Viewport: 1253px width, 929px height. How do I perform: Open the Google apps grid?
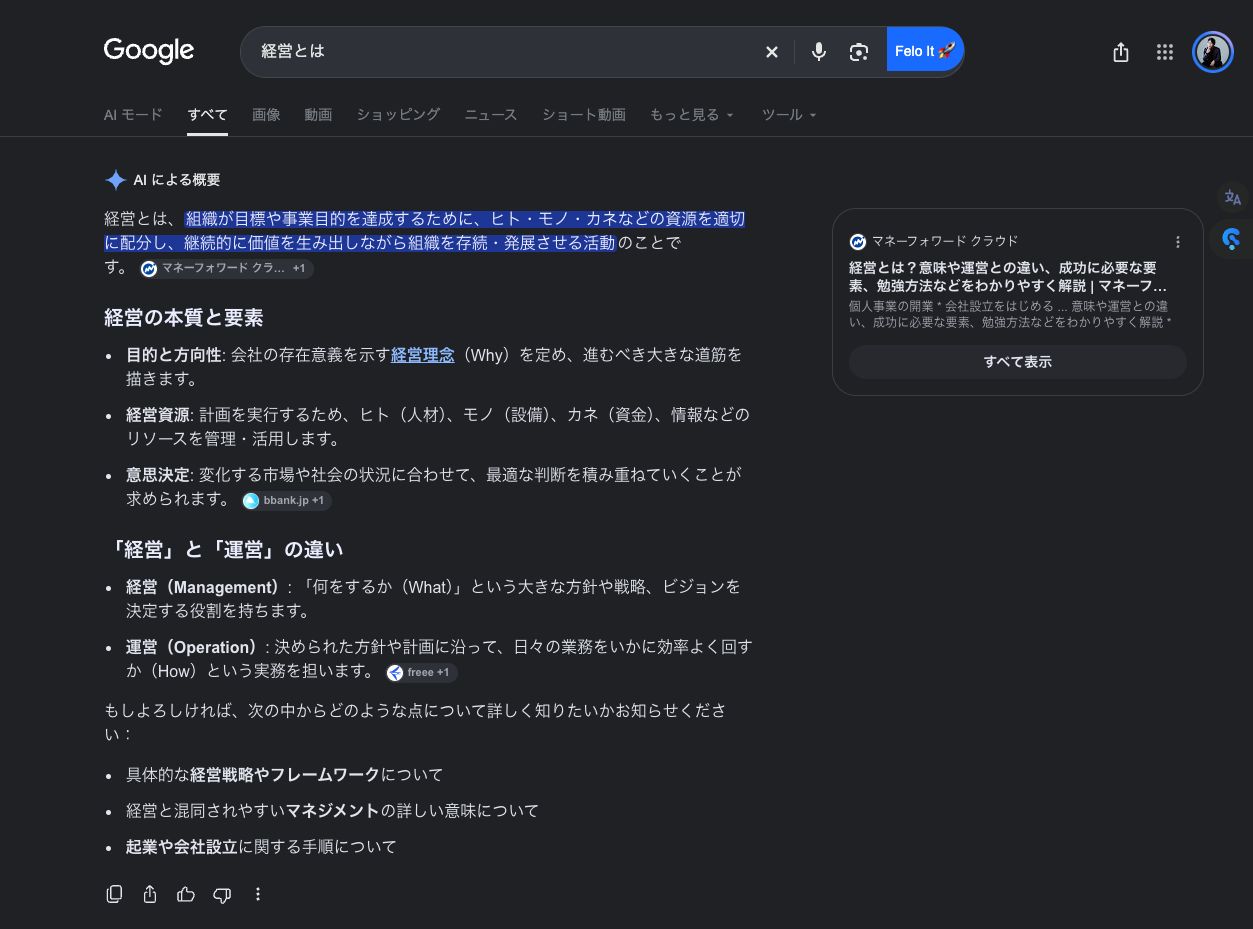click(x=1165, y=52)
